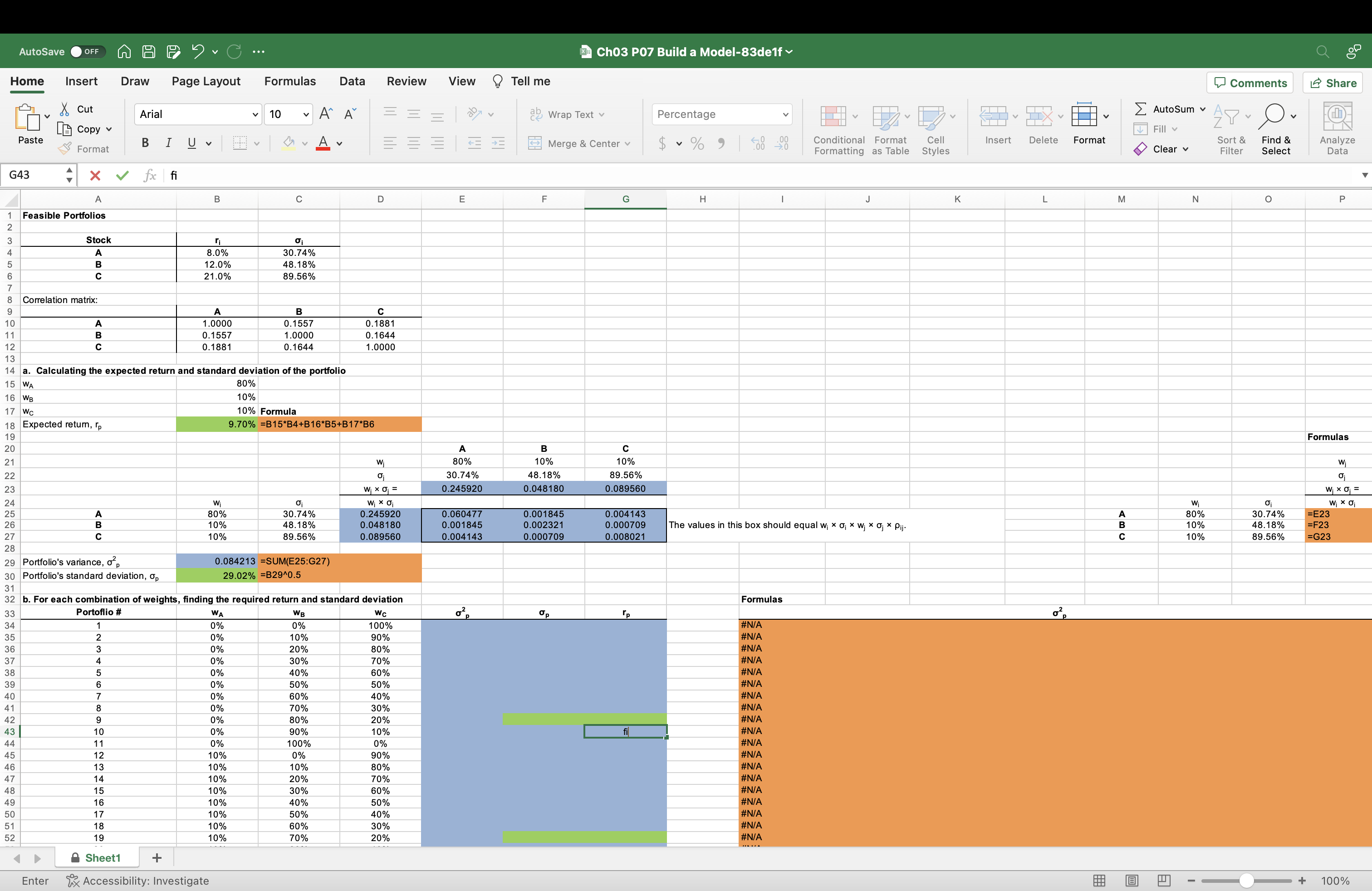Click the Undo arrow icon
Viewport: 1372px width, 891px height.
point(198,52)
